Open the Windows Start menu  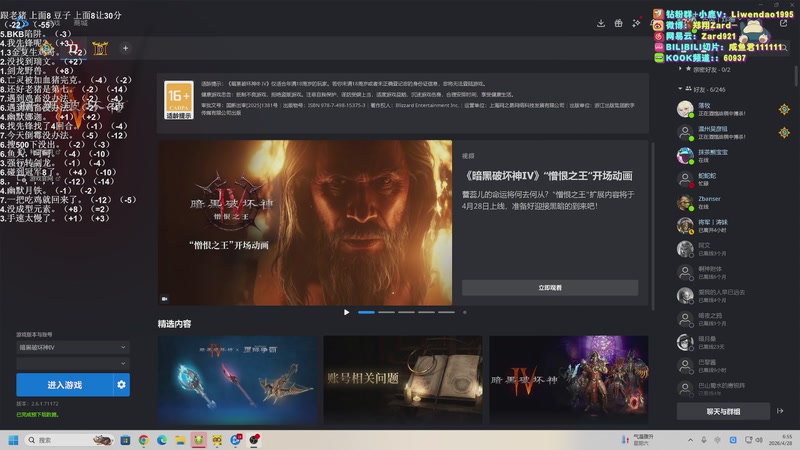pyautogui.click(x=13, y=440)
